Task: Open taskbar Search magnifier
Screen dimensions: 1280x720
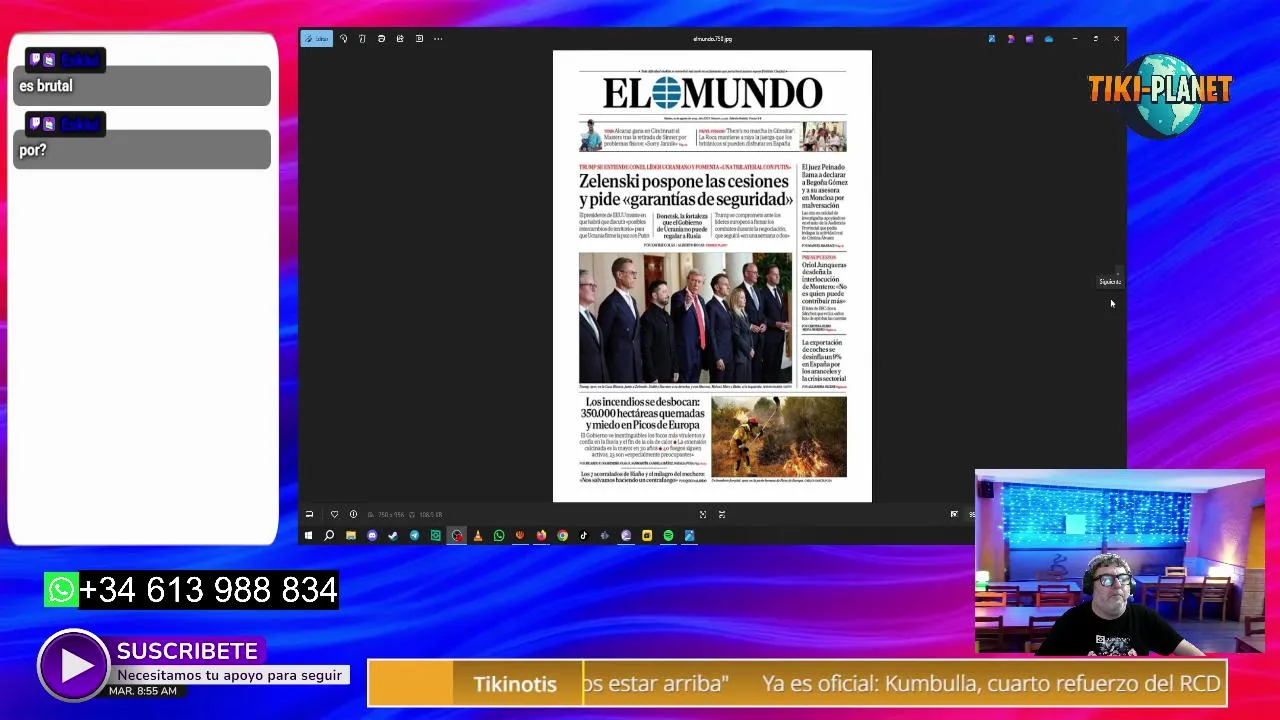Action: tap(329, 536)
